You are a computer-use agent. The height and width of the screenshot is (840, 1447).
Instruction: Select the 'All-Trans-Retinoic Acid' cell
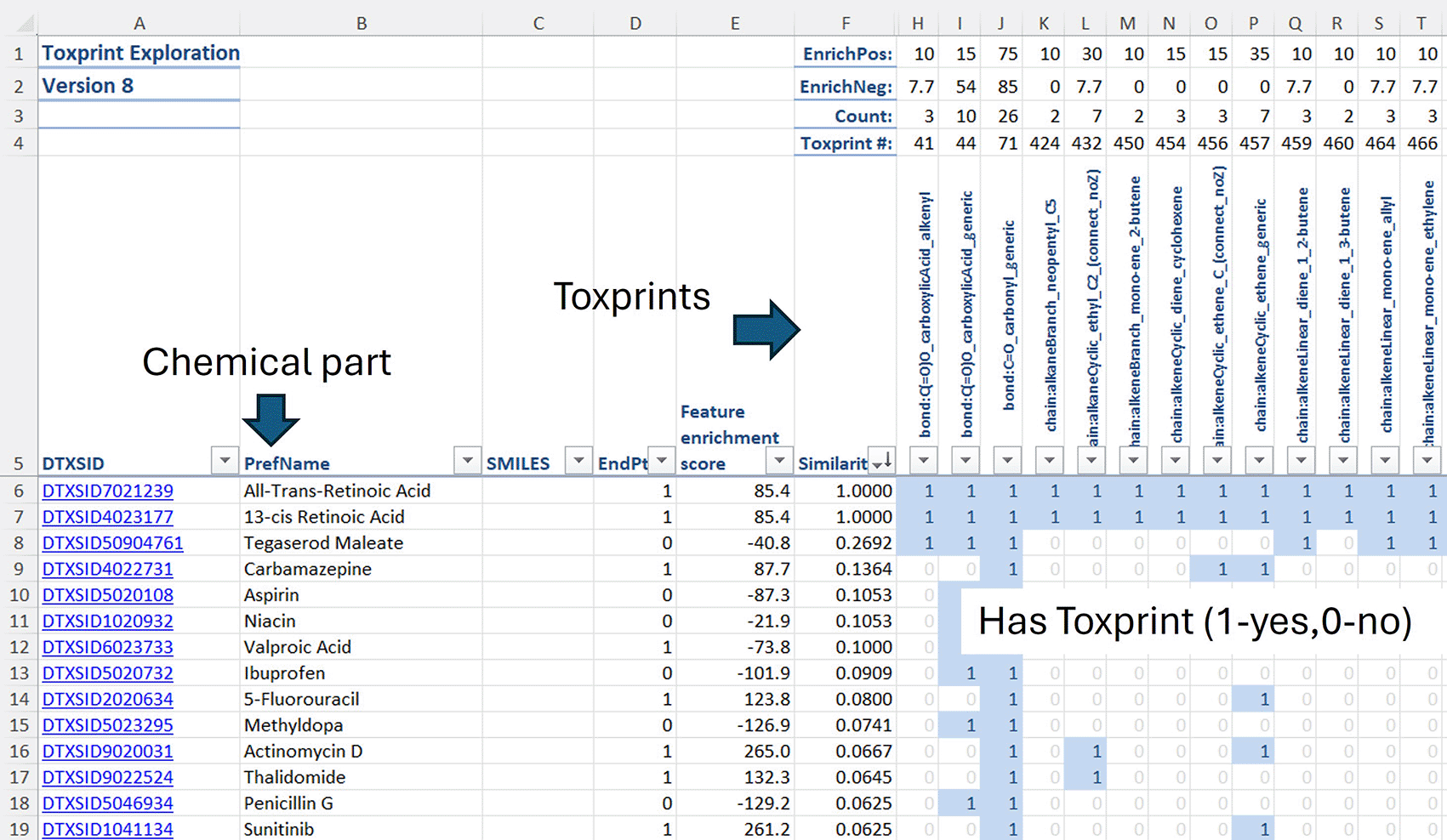(362, 491)
